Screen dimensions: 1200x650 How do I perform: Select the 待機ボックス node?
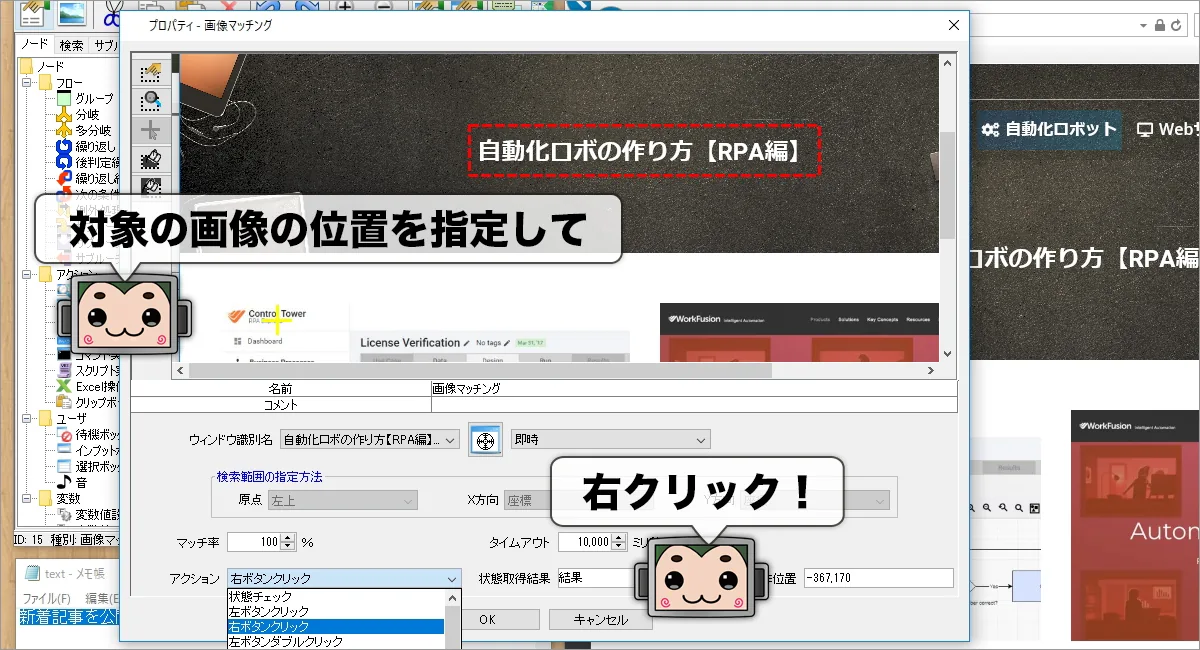[x=88, y=435]
